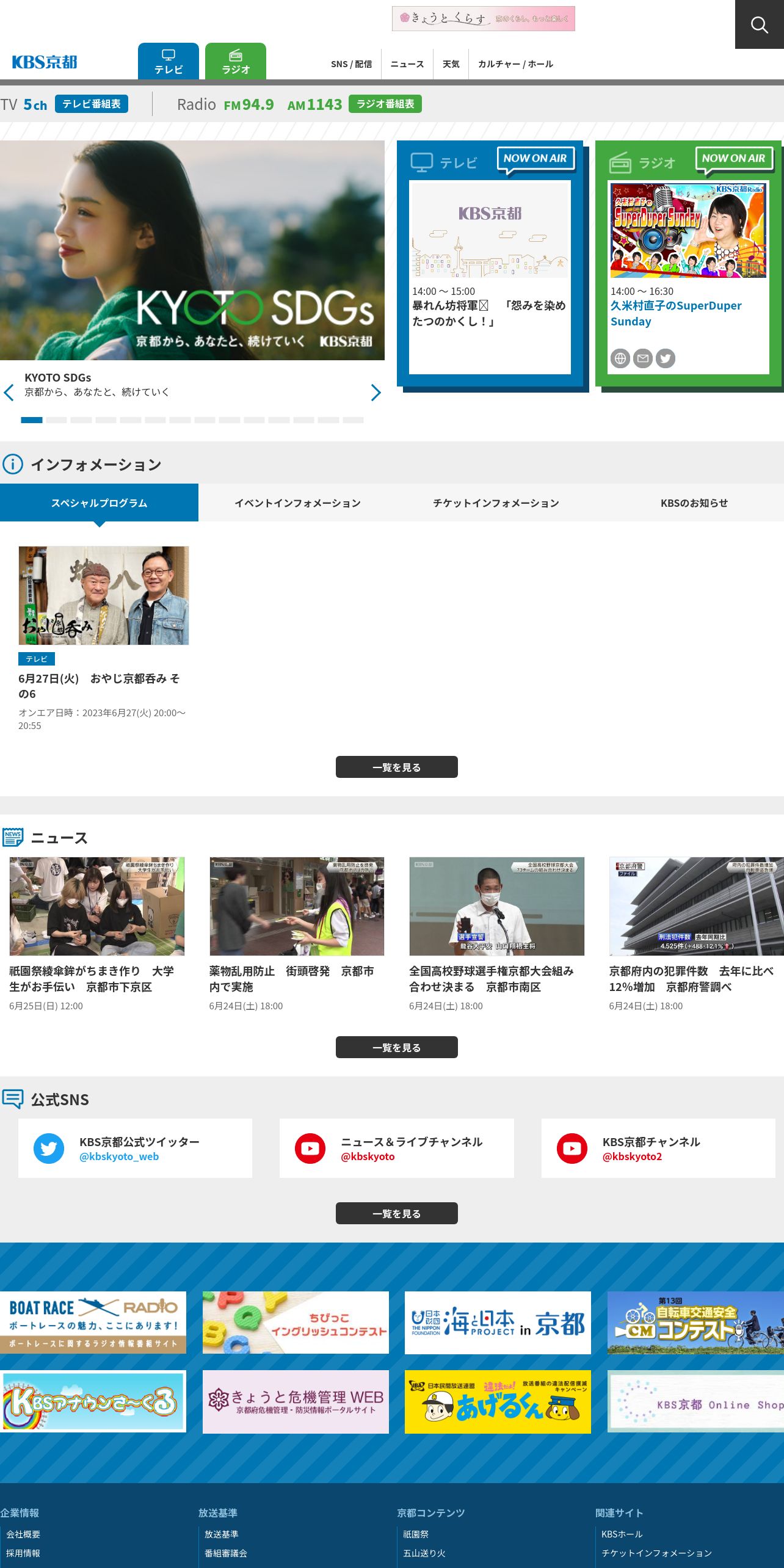
Task: Click the きょうとくらす banner
Action: click(x=484, y=18)
